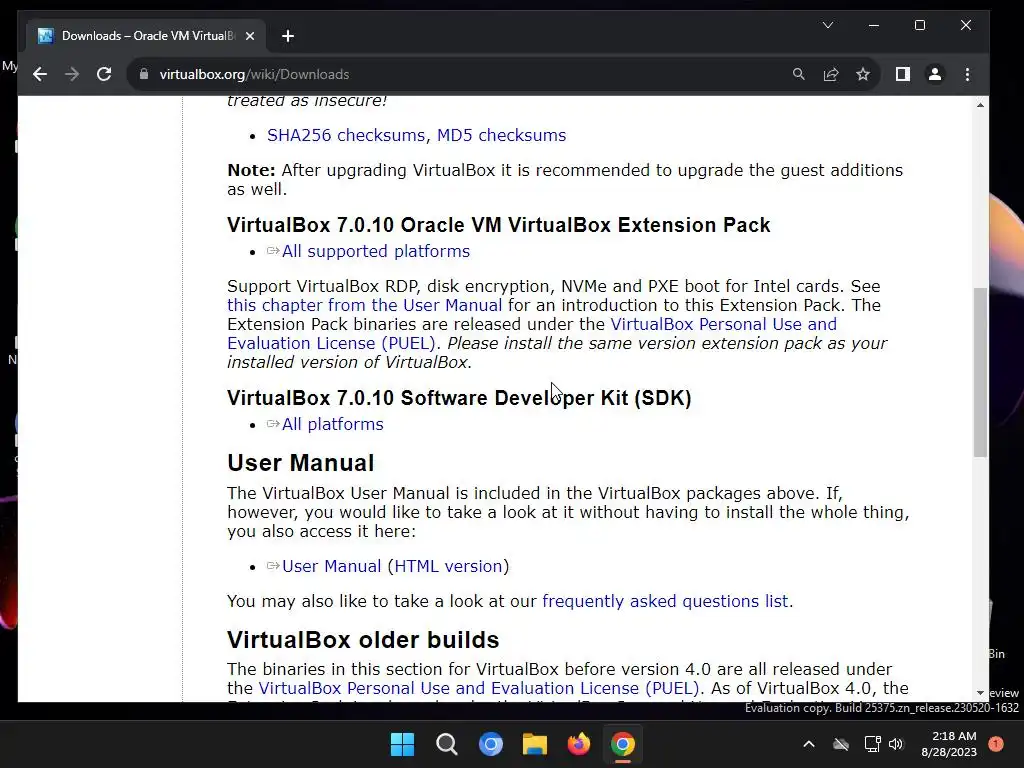Show hidden system tray icons

tap(808, 744)
